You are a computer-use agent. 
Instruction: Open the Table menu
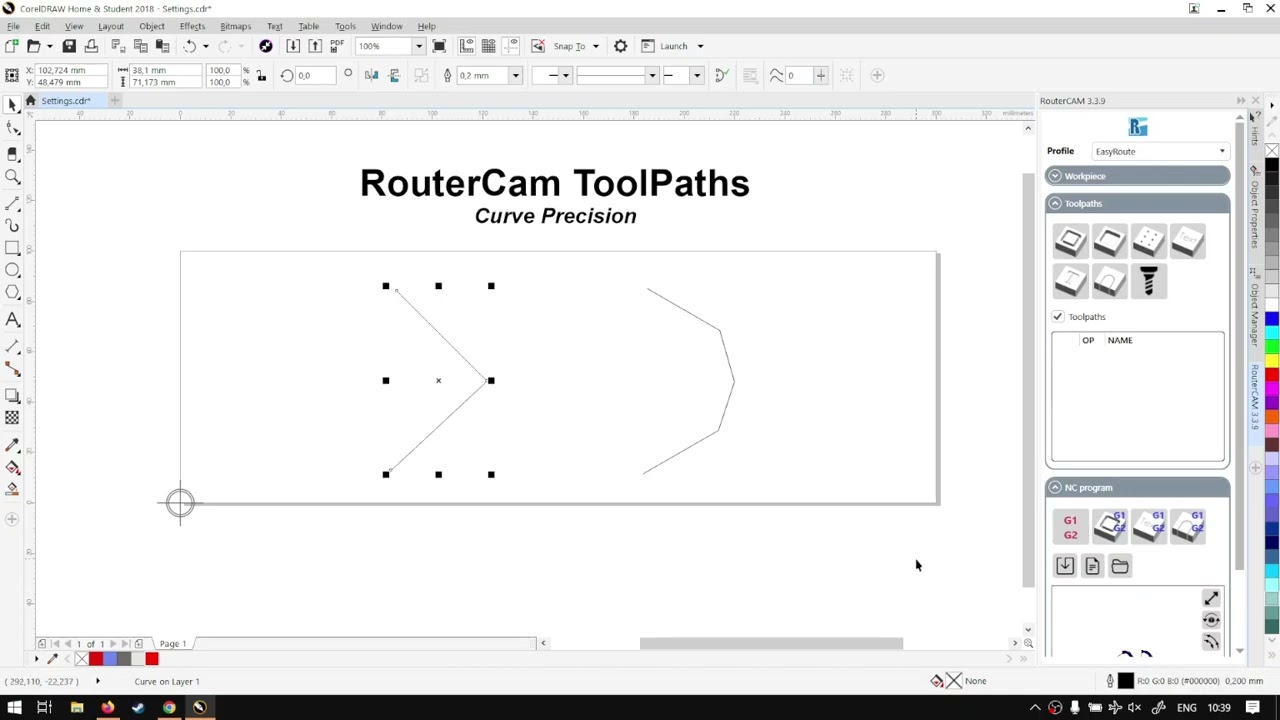point(308,26)
